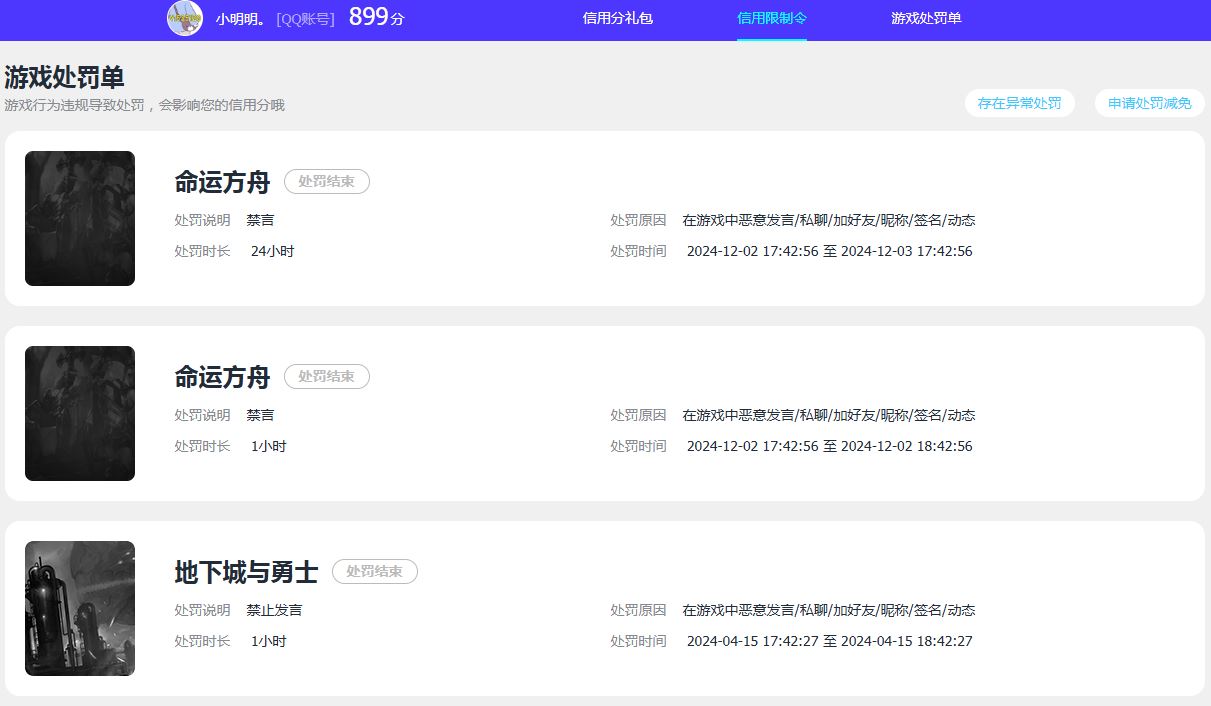Open the 地下城与勇士 game cover image
The width and height of the screenshot is (1211, 706).
(80, 607)
